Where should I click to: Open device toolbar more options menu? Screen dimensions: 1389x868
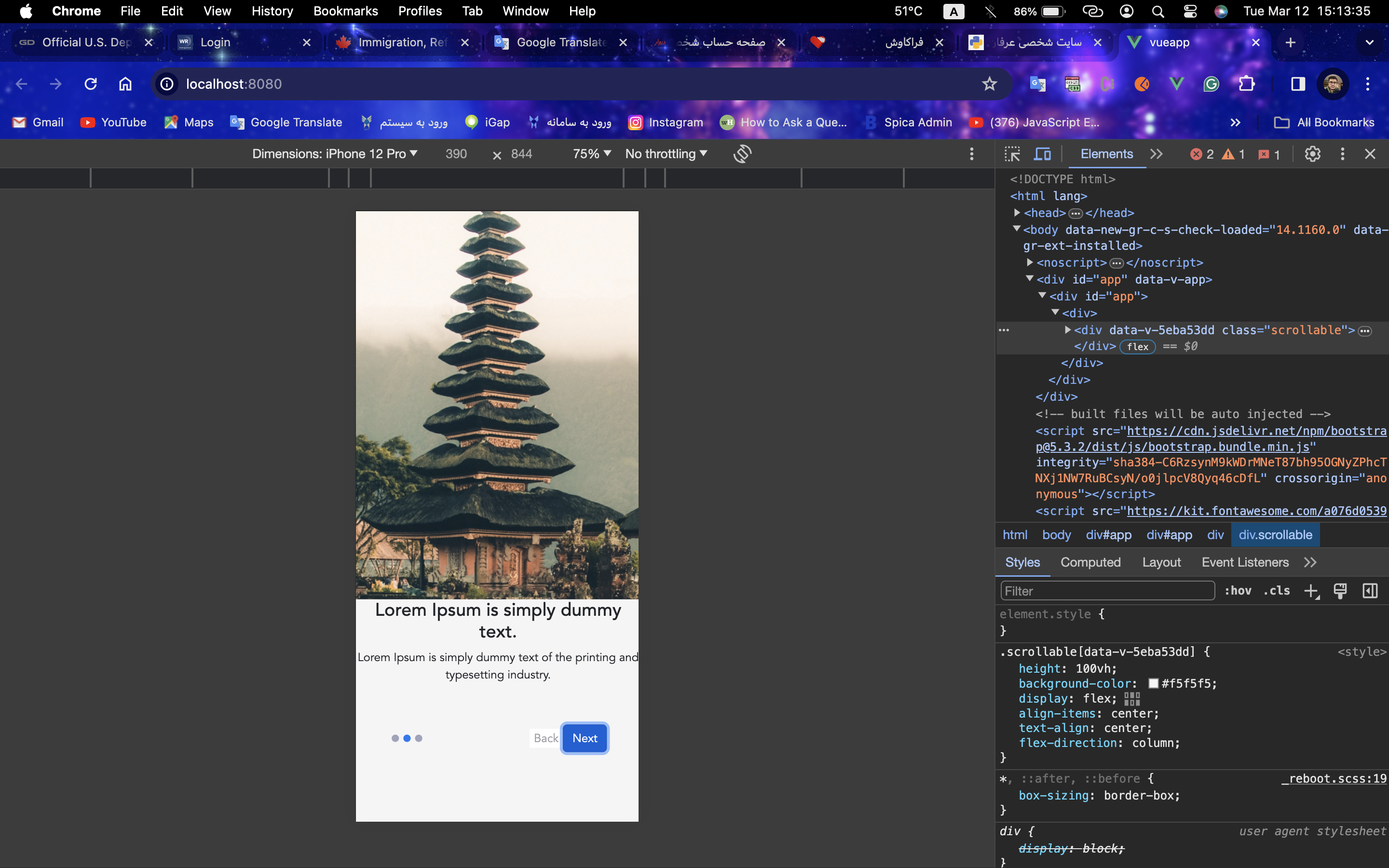pos(971,154)
